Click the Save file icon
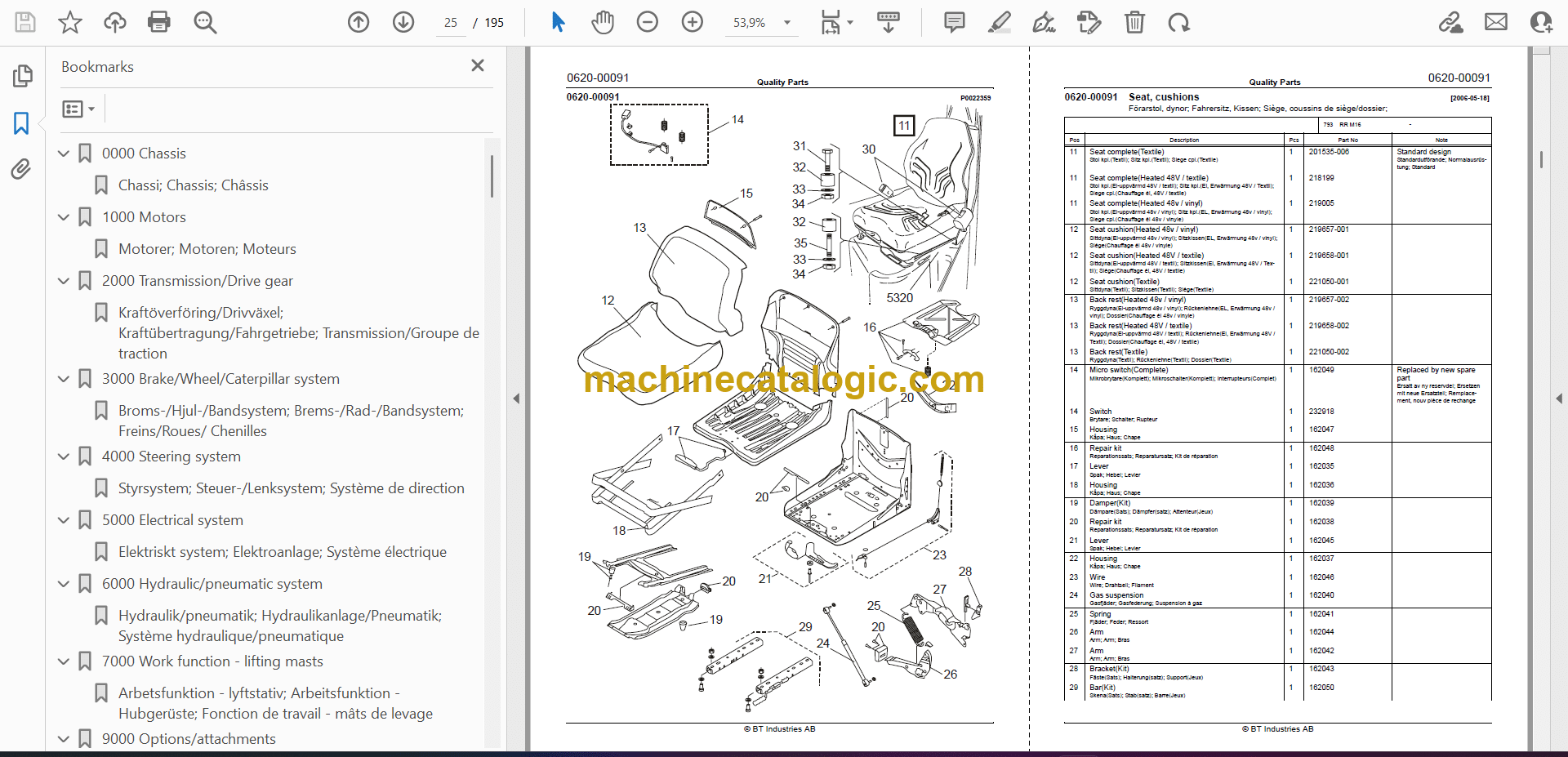Screen dimensions: 1568x757 tap(25, 22)
